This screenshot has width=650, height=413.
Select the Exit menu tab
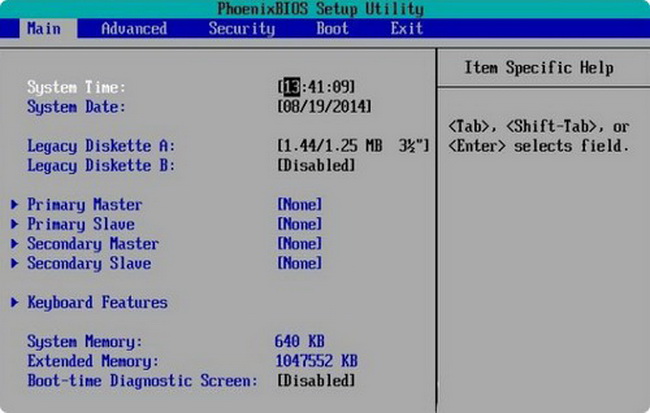pyautogui.click(x=407, y=29)
